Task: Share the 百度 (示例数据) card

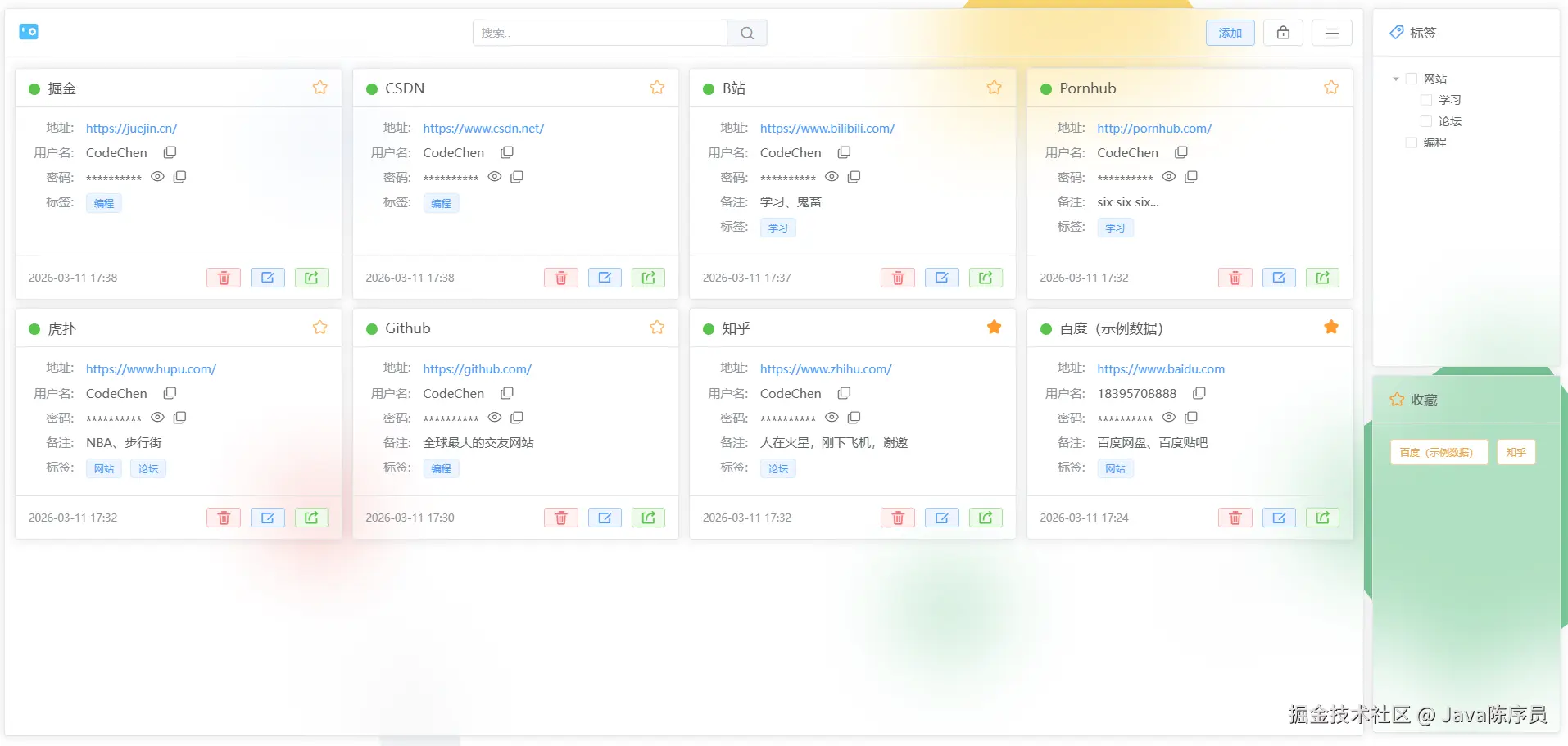Action: coord(1323,518)
